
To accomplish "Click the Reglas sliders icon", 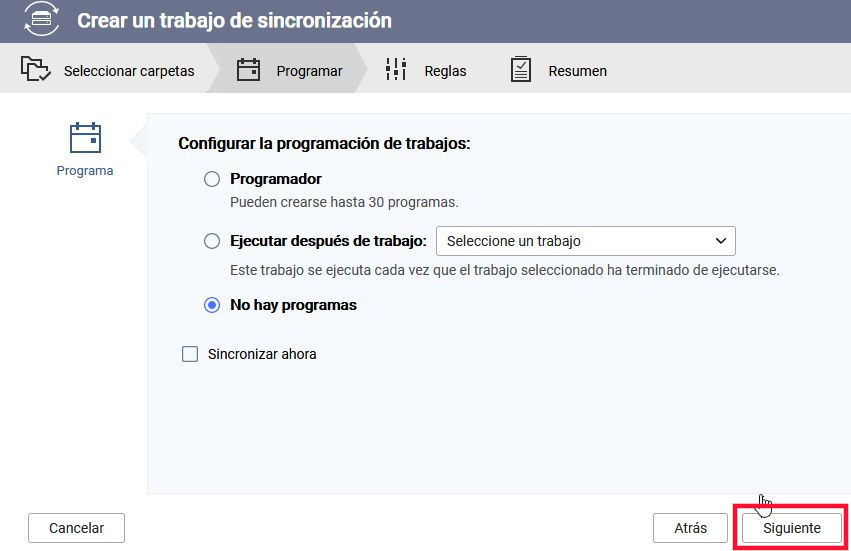I will pyautogui.click(x=396, y=70).
